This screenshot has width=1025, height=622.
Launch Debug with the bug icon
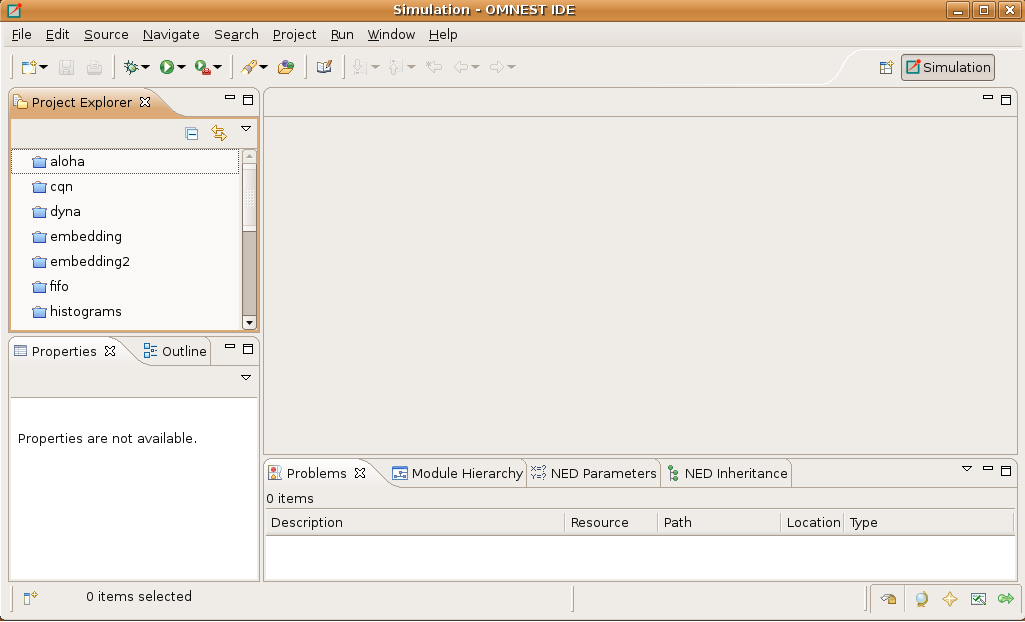point(131,67)
